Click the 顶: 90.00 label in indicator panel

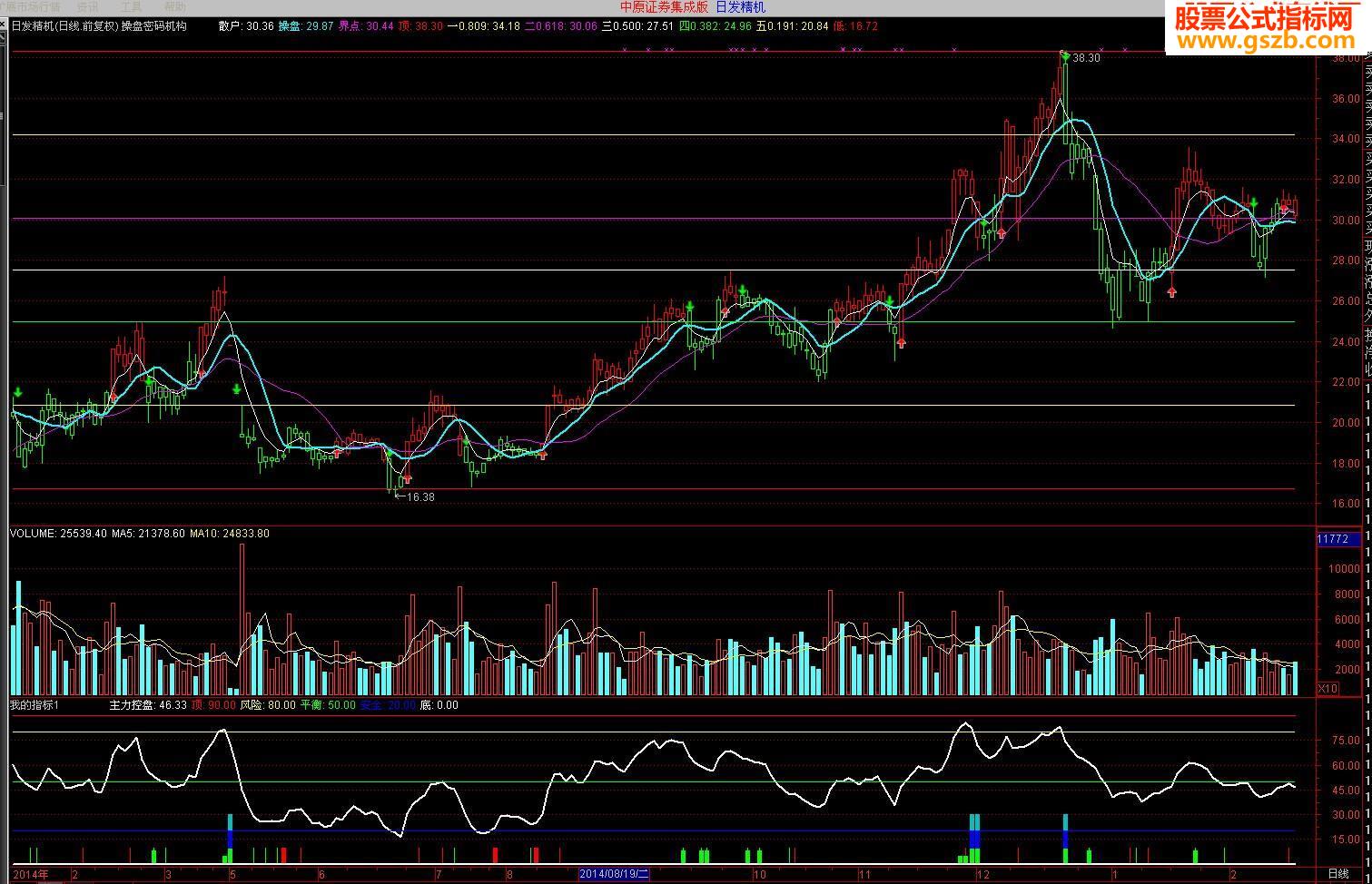[x=213, y=705]
